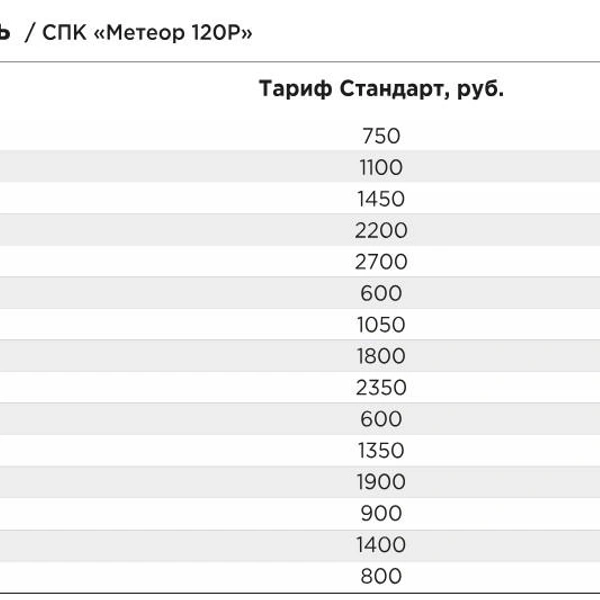The width and height of the screenshot is (600, 600).
Task: Click the СПК «Метеор 120Р» breadcrumb title
Action: 148,32
